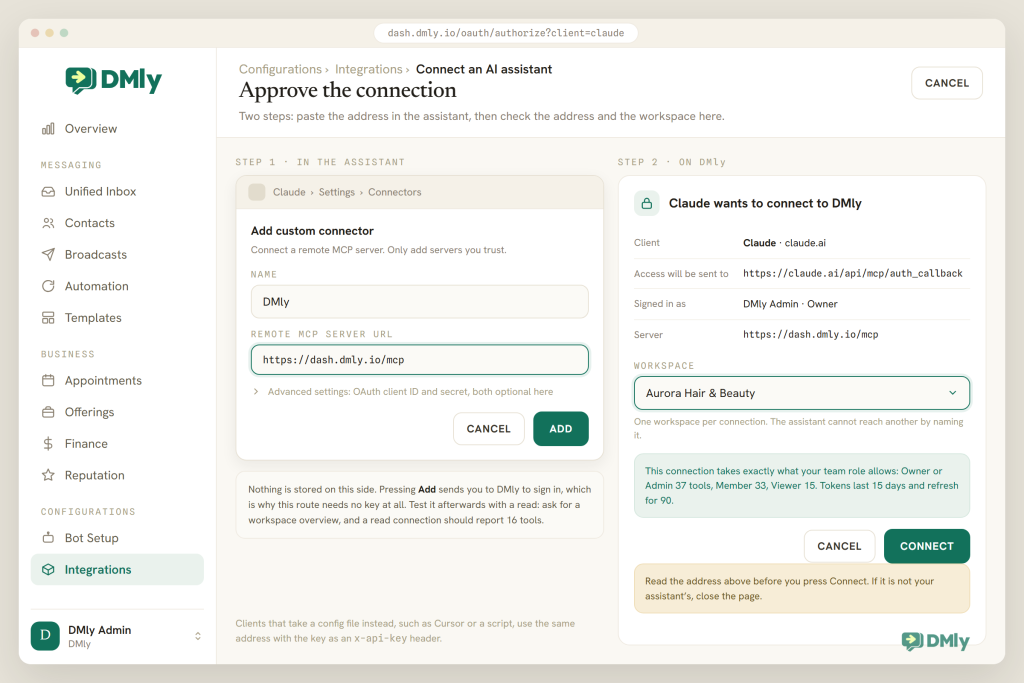Viewport: 1024px width, 683px height.
Task: Click the Automation refresh icon
Action: click(48, 286)
